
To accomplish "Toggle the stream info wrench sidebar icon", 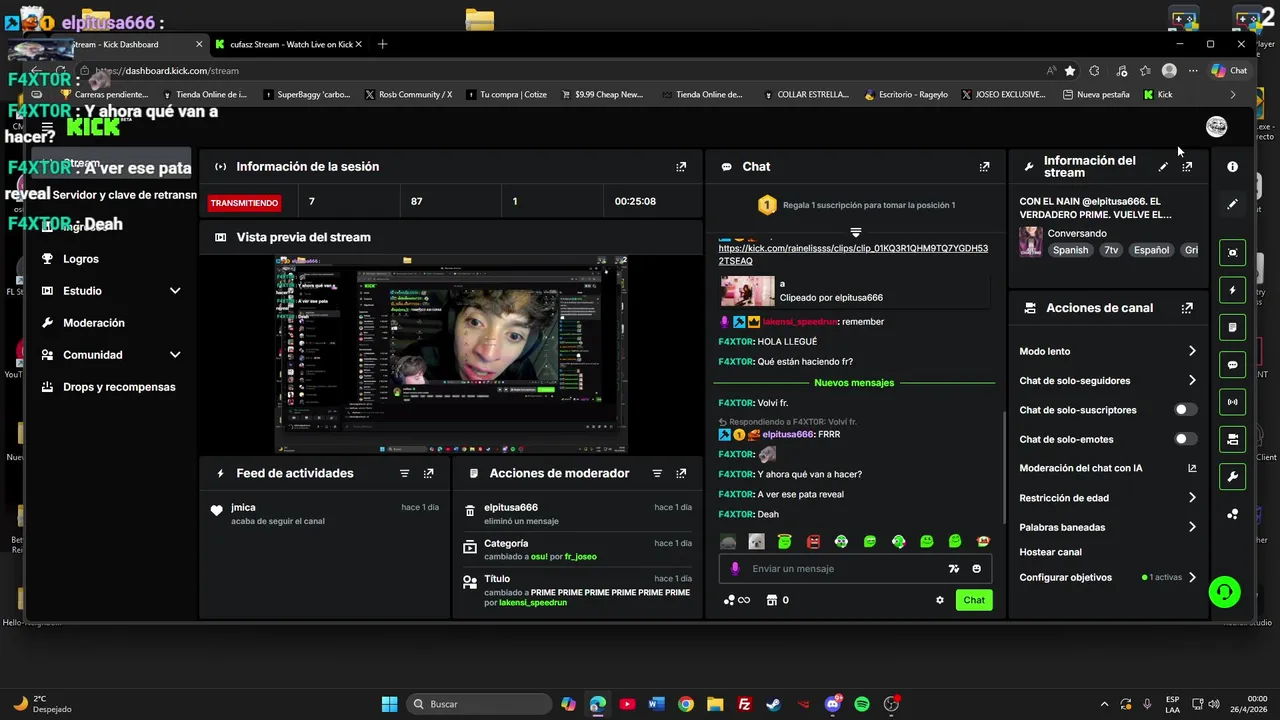I will coord(1232,477).
